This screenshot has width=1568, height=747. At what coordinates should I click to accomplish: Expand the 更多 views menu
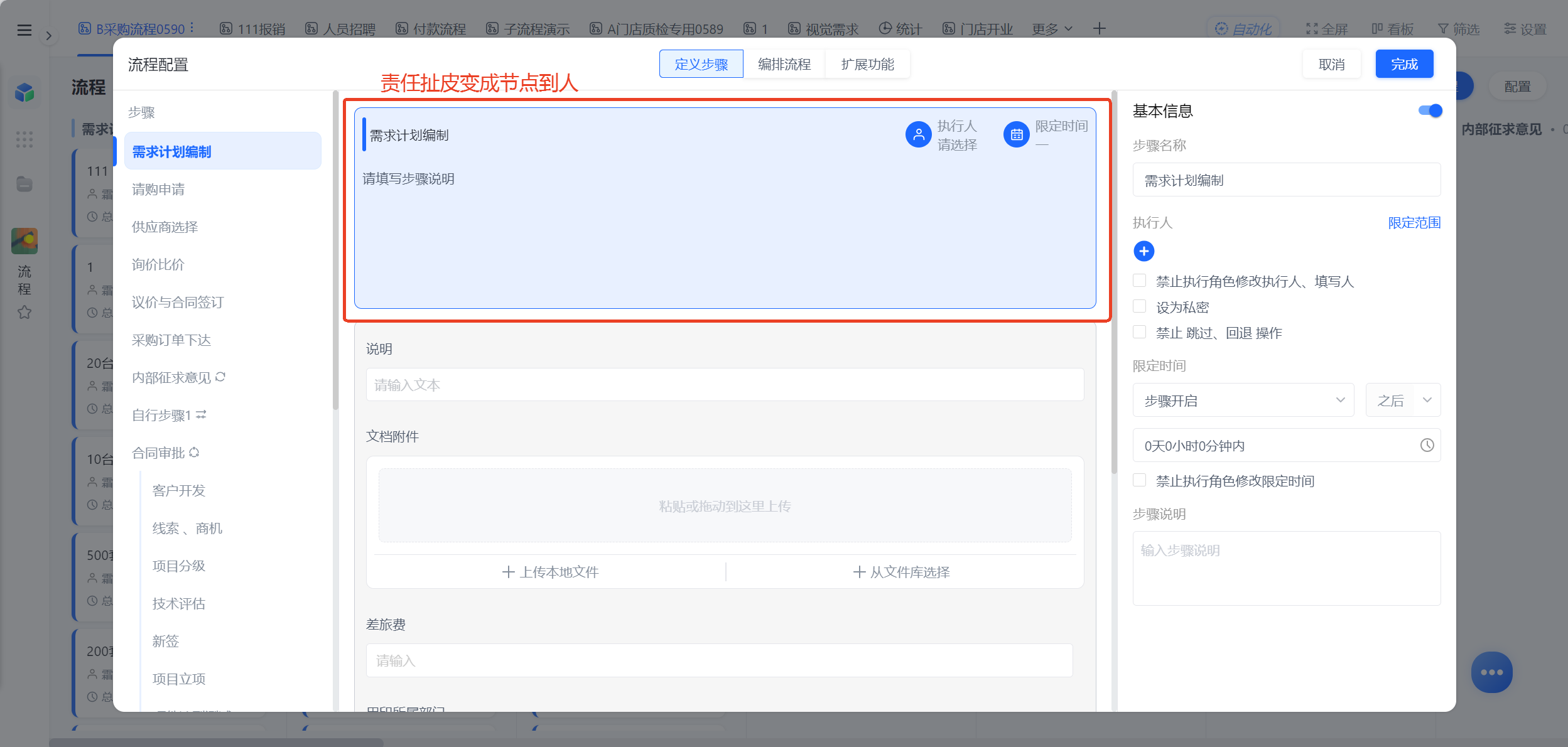coord(1052,29)
